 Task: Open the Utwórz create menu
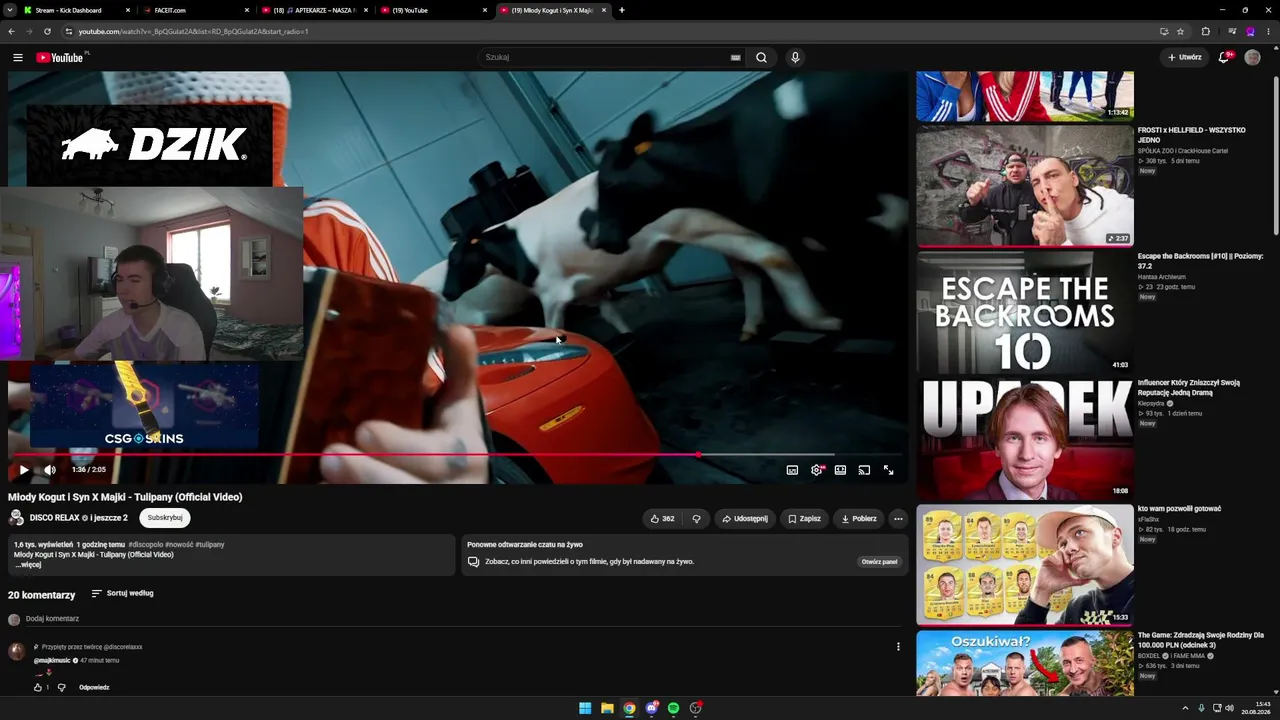click(x=1184, y=57)
